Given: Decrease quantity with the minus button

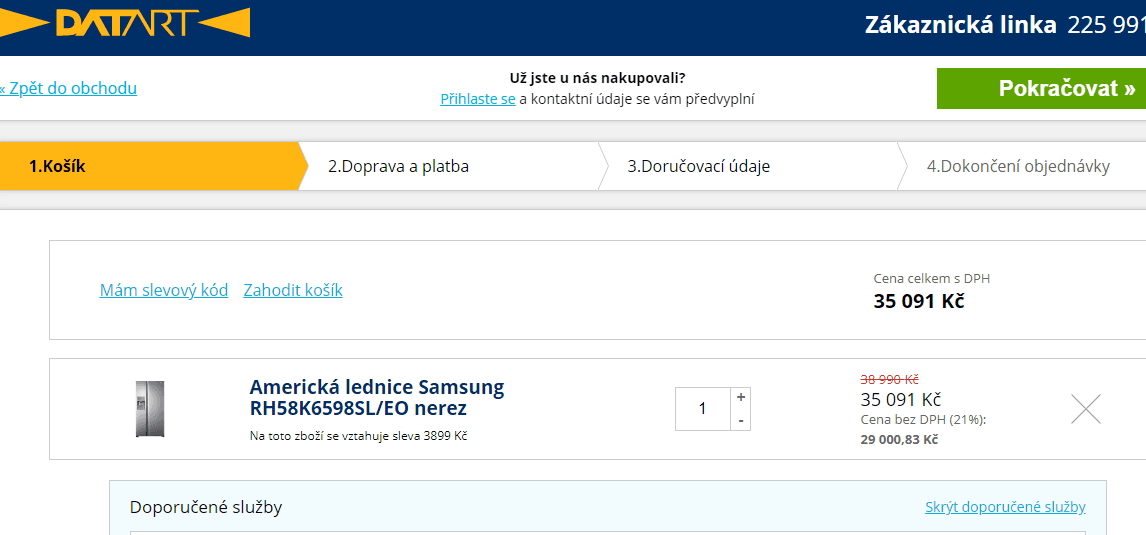Looking at the screenshot, I should [x=740, y=420].
